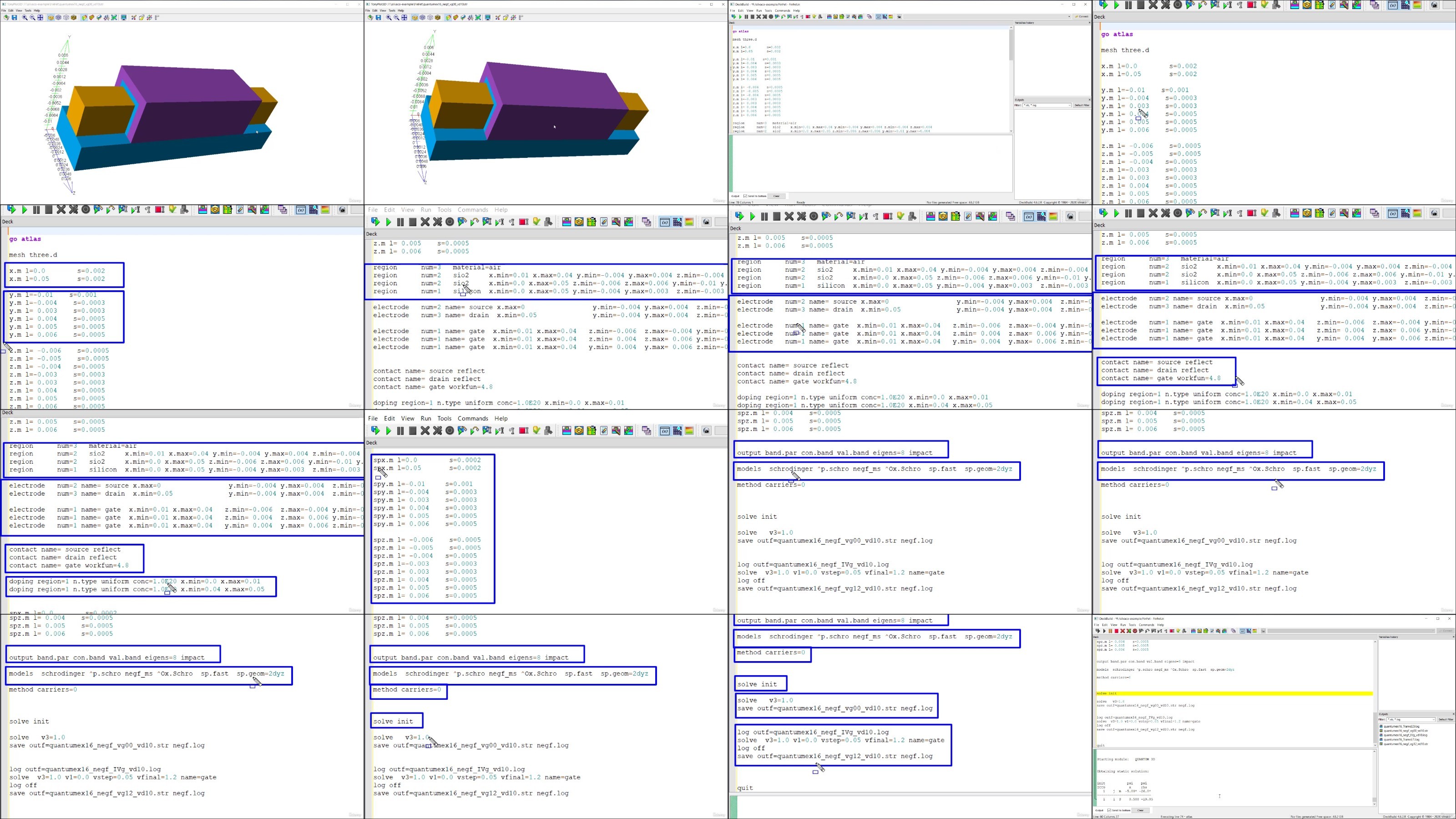Click Run icon in DeckBuild window executing line 74
The height and width of the screenshot is (819, 1456).
(x=1097, y=632)
